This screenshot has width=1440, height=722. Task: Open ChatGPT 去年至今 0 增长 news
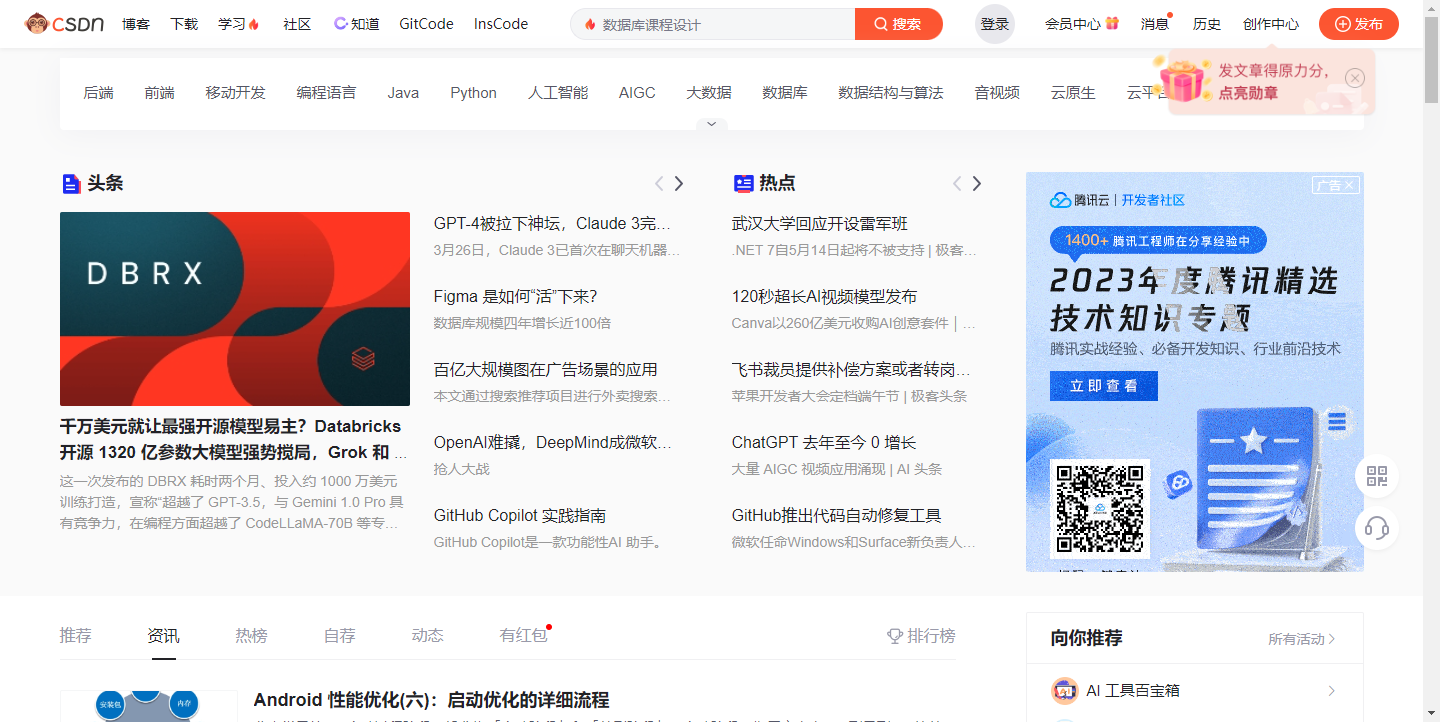coord(824,443)
